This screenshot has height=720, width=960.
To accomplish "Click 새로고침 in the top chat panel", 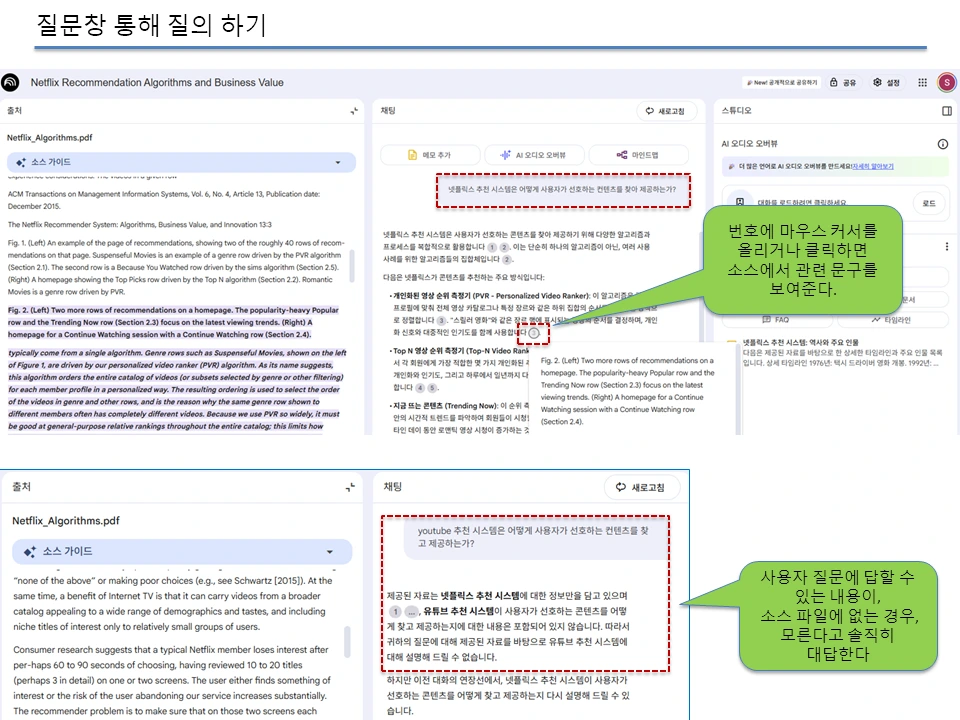I will [665, 111].
